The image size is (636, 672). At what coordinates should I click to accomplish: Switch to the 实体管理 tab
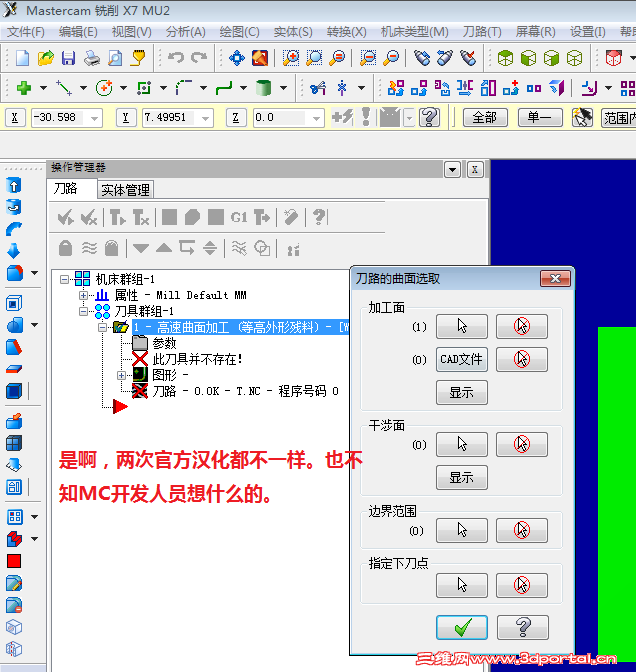[125, 189]
